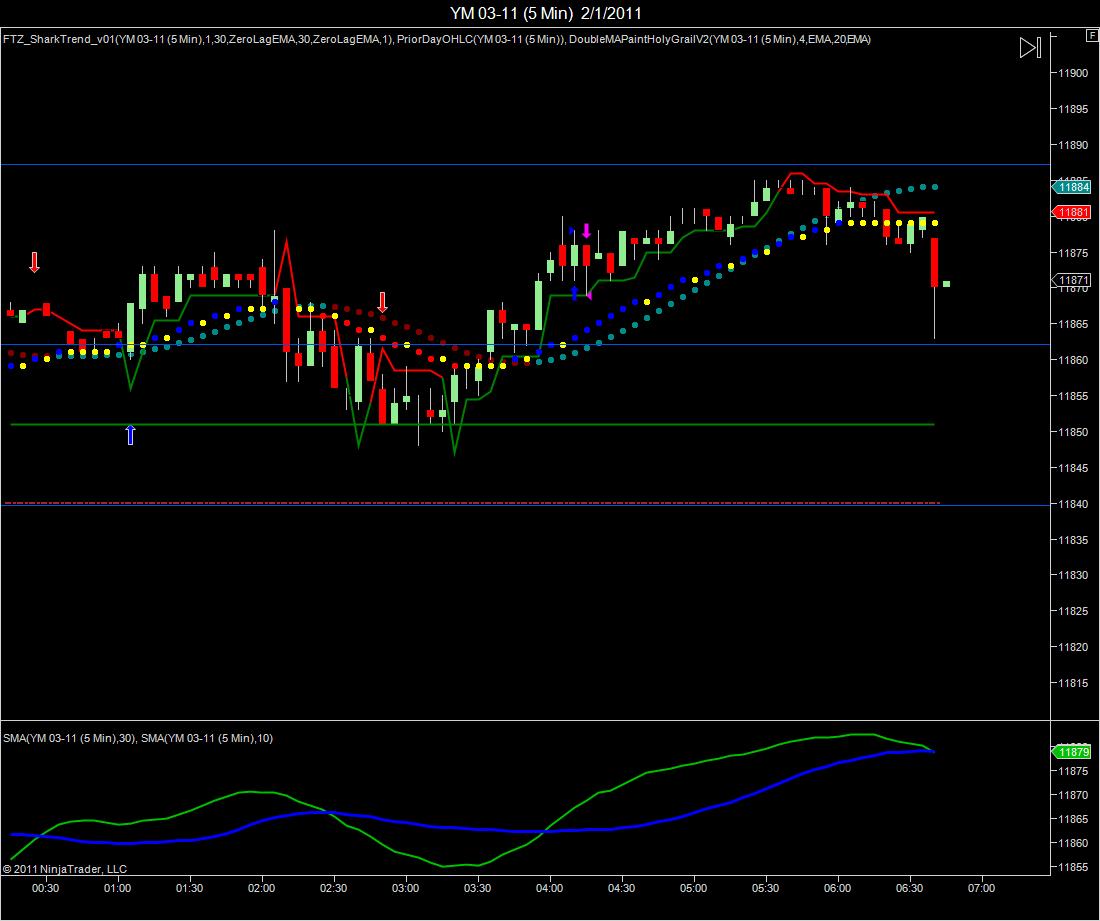Select the pink dashed line near 11840
Viewport: 1100px width, 921px height.
(x=472, y=503)
